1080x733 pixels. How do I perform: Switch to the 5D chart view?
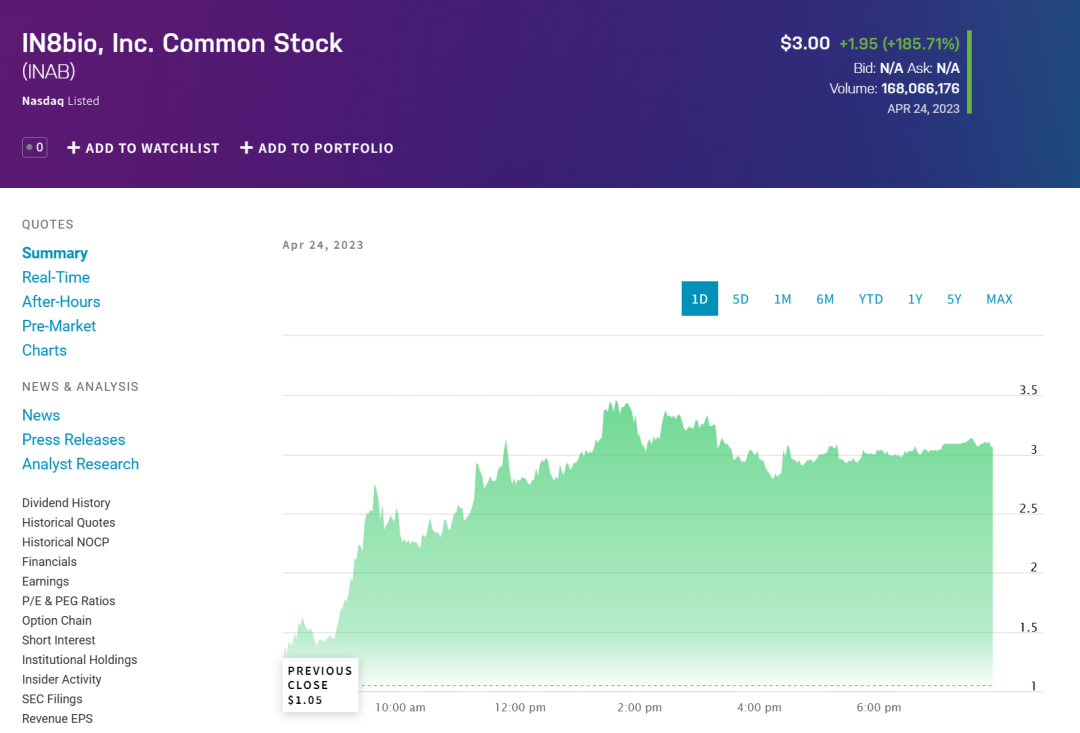pyautogui.click(x=740, y=298)
